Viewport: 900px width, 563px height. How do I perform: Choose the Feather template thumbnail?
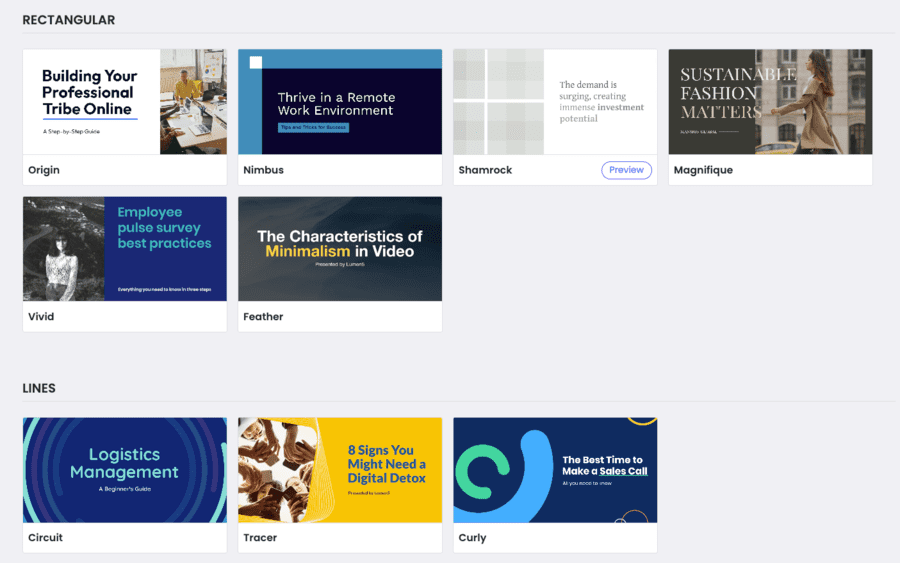(340, 249)
